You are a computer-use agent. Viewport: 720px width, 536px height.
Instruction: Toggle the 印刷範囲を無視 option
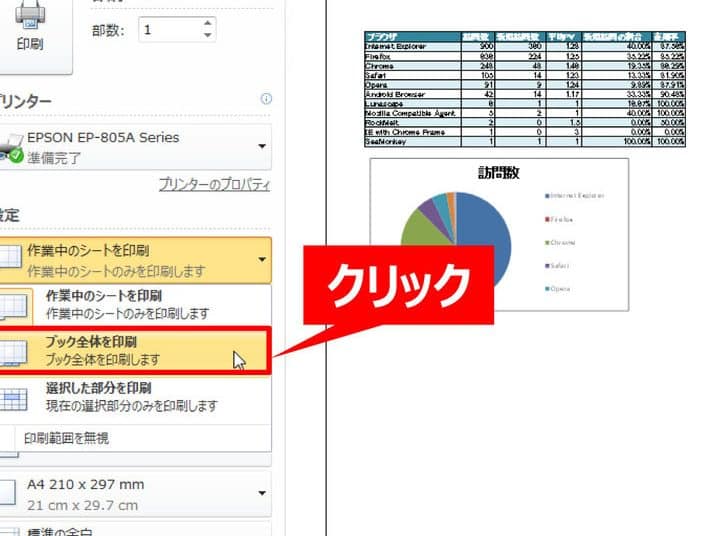click(67, 437)
